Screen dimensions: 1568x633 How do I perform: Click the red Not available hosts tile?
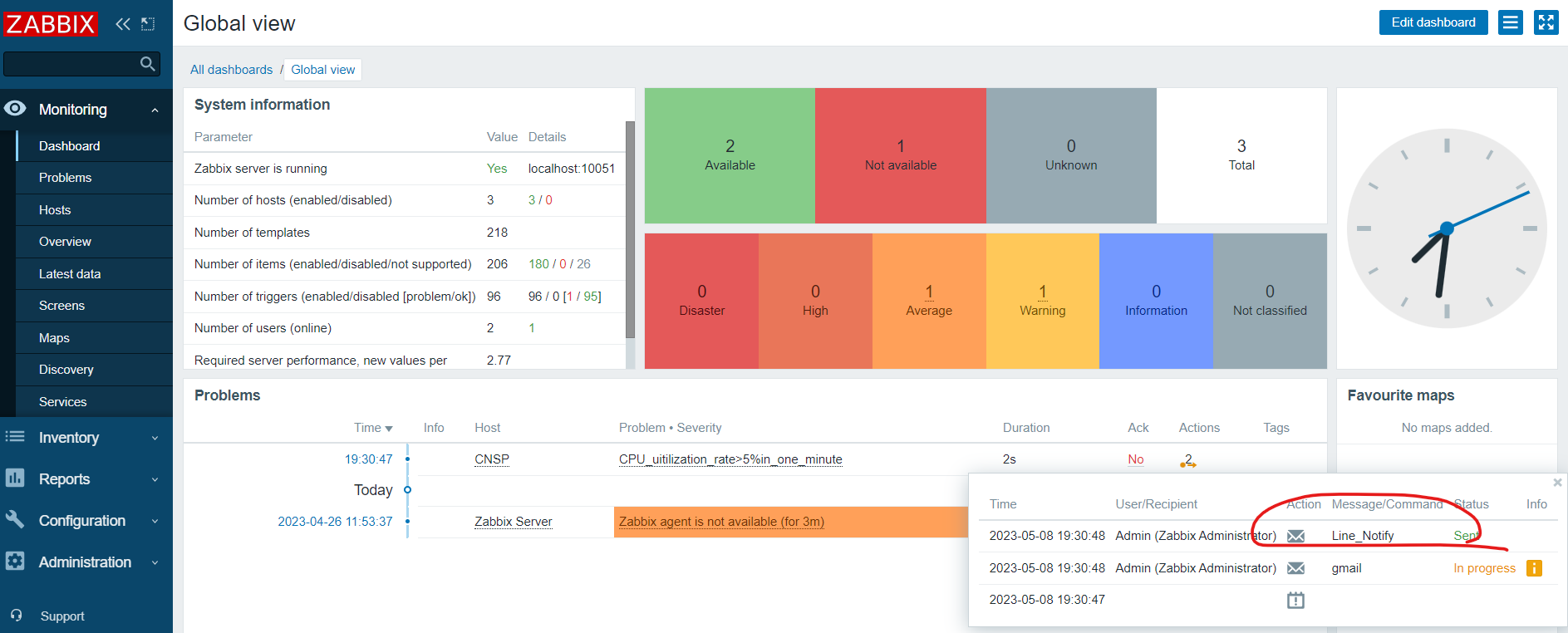point(901,155)
